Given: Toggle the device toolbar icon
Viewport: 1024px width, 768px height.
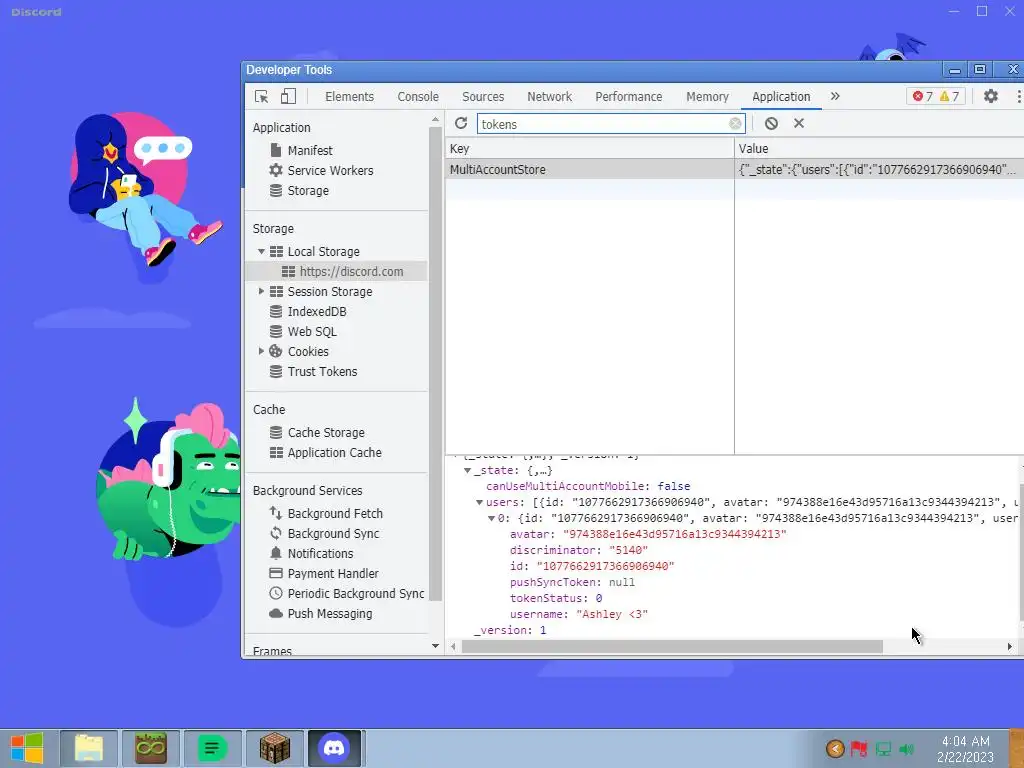Looking at the screenshot, I should click(x=288, y=97).
